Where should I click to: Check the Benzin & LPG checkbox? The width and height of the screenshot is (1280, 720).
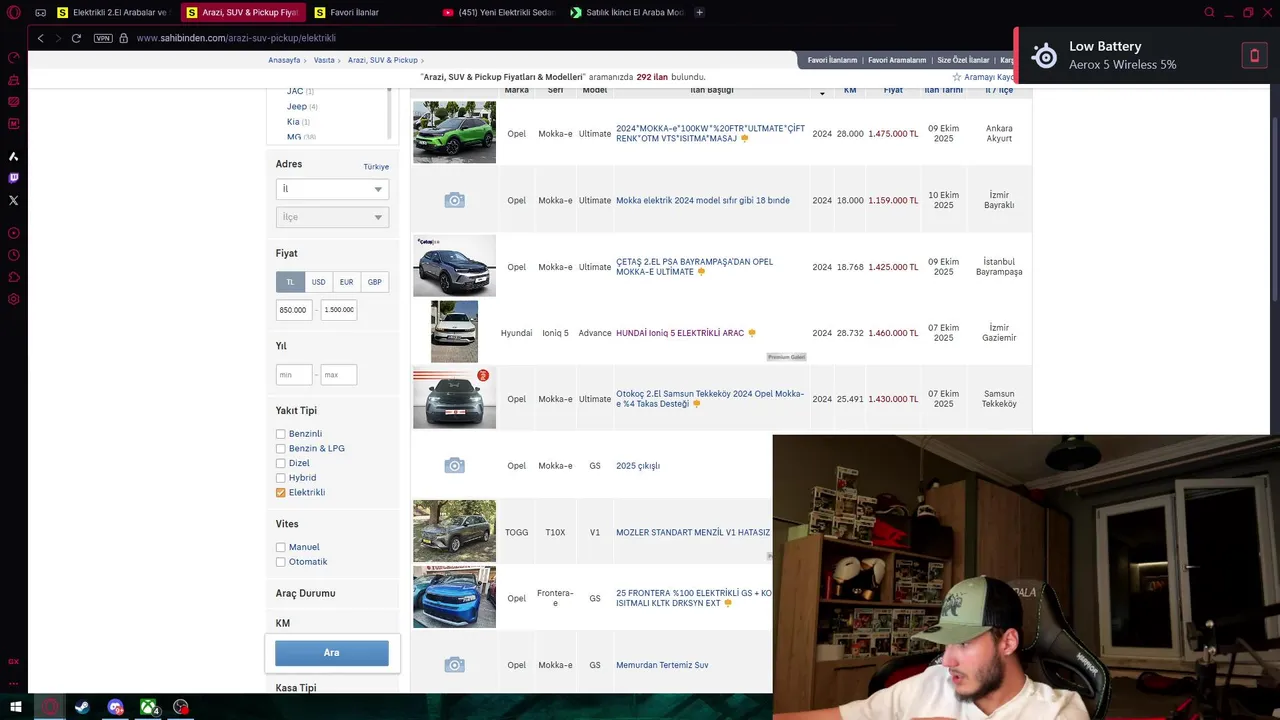click(x=281, y=449)
